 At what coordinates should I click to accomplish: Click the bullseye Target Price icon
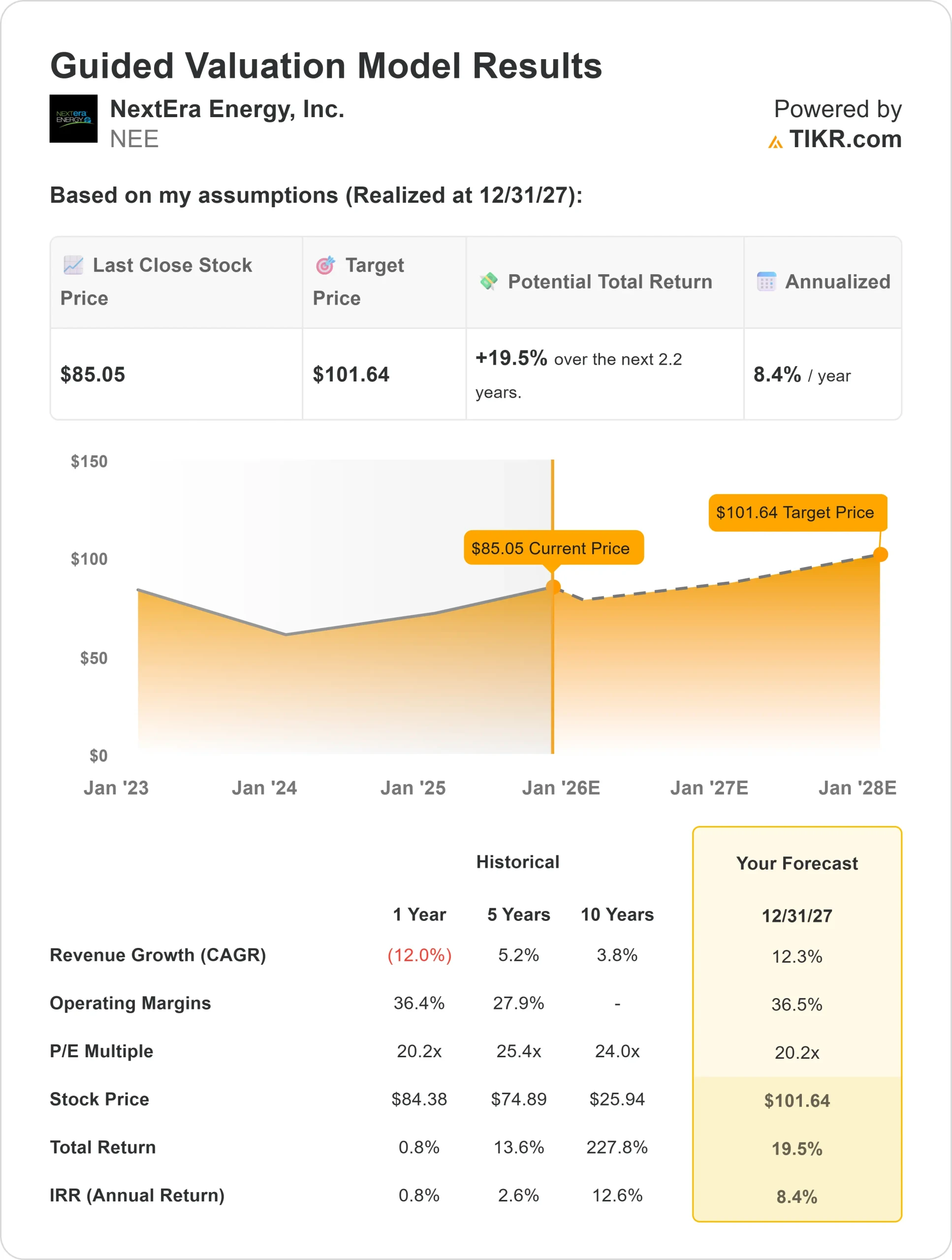325,265
